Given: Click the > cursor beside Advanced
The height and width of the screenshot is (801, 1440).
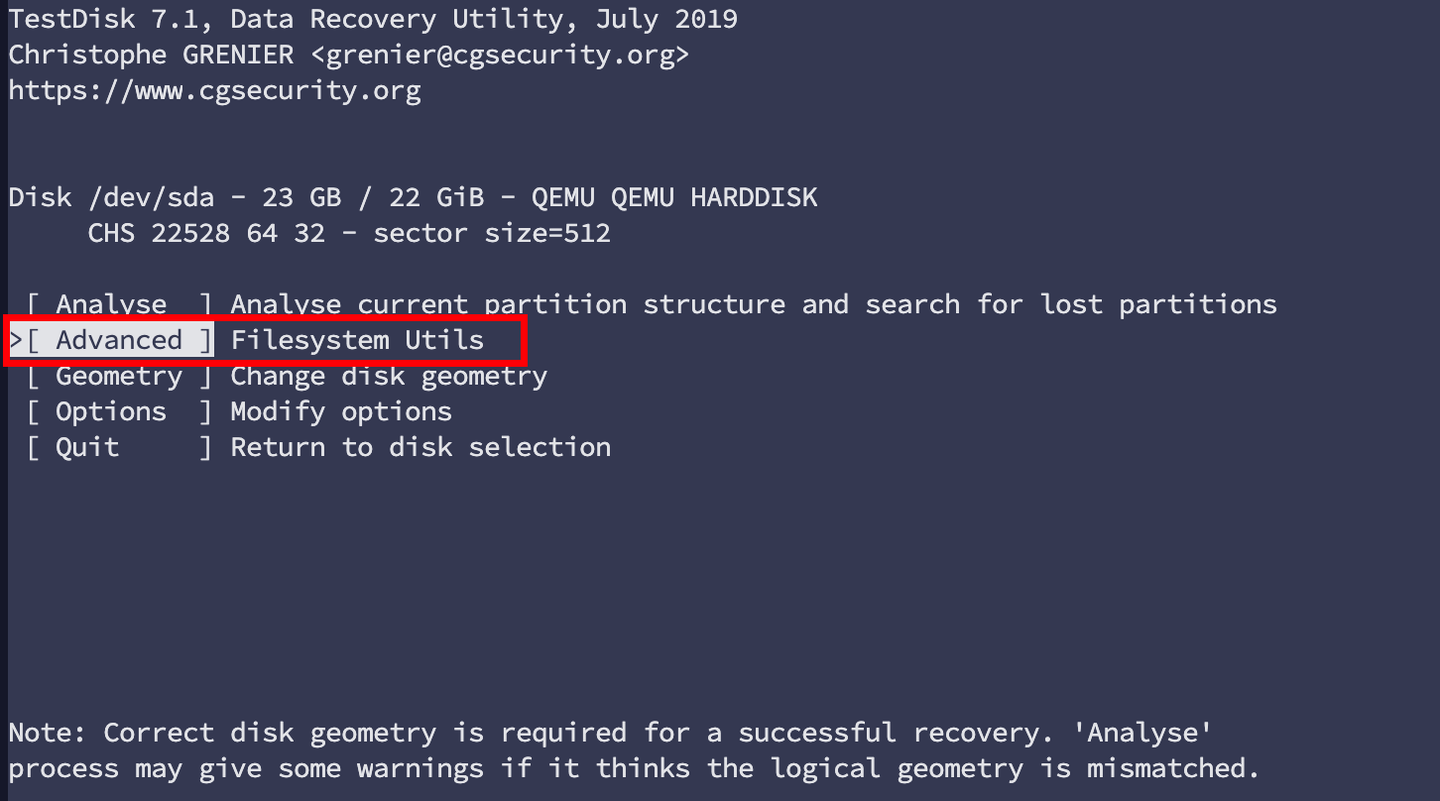Looking at the screenshot, I should point(15,340).
